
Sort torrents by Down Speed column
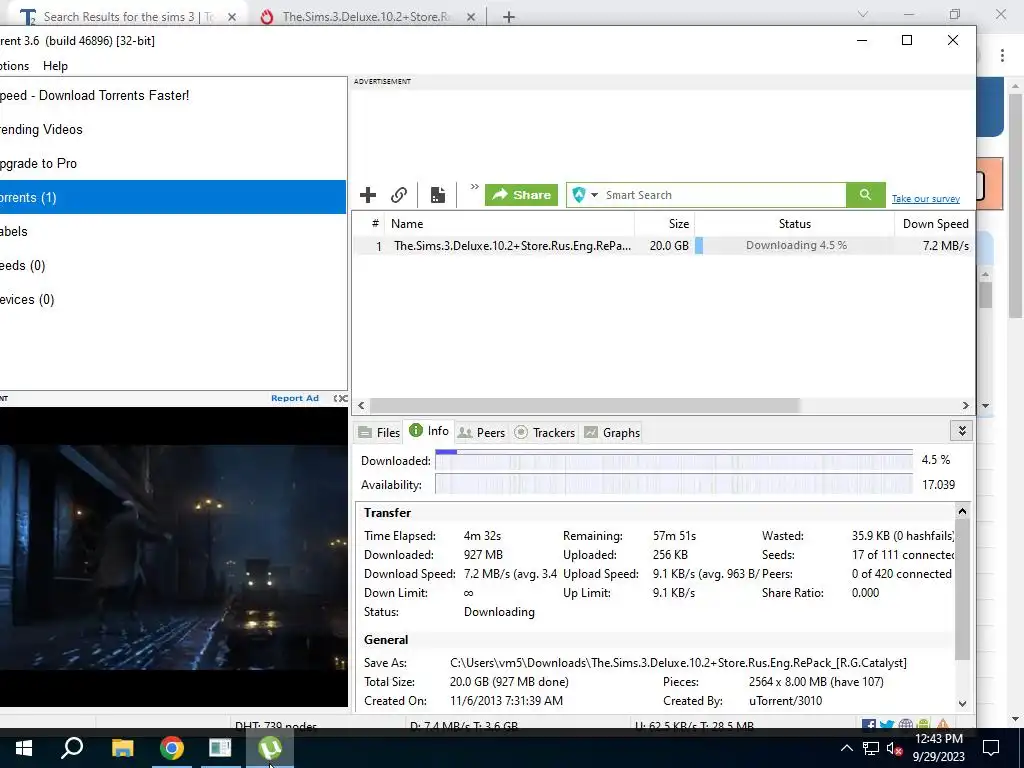[935, 223]
